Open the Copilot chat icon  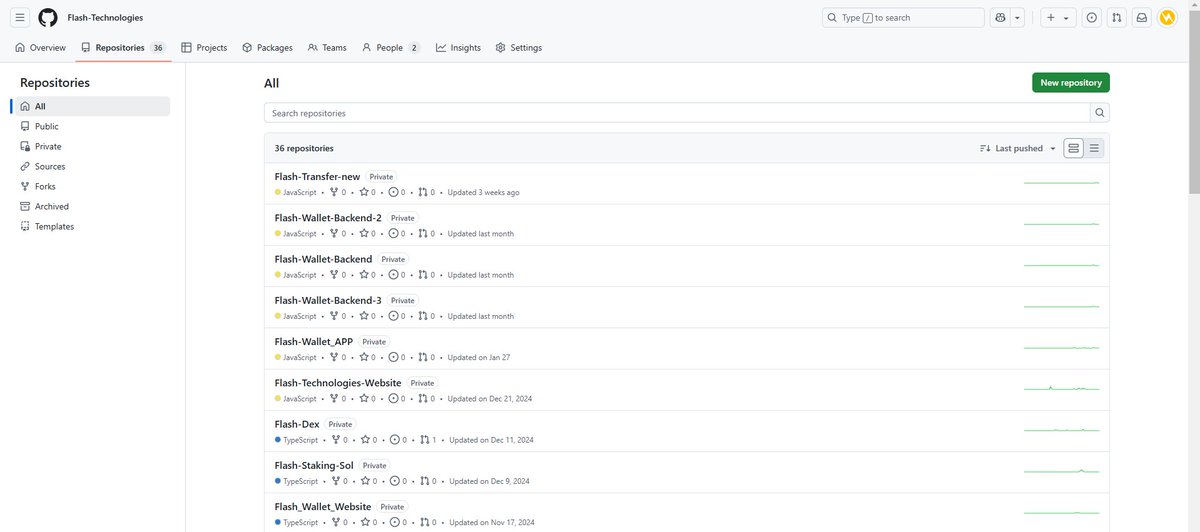[999, 17]
